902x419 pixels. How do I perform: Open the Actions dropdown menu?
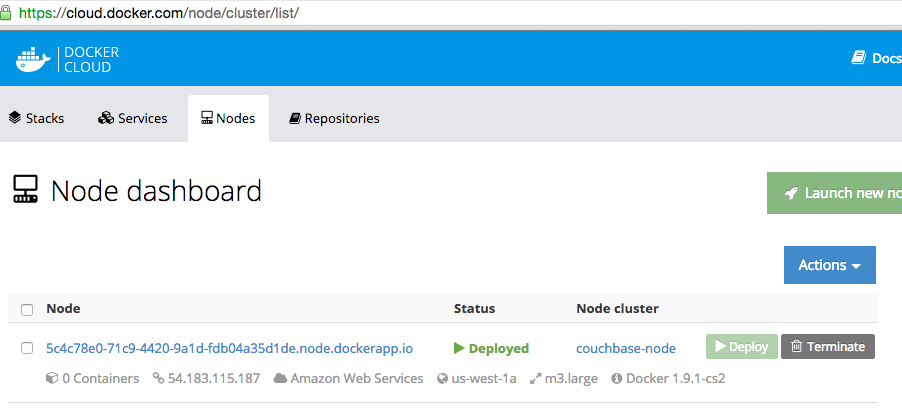click(x=829, y=265)
